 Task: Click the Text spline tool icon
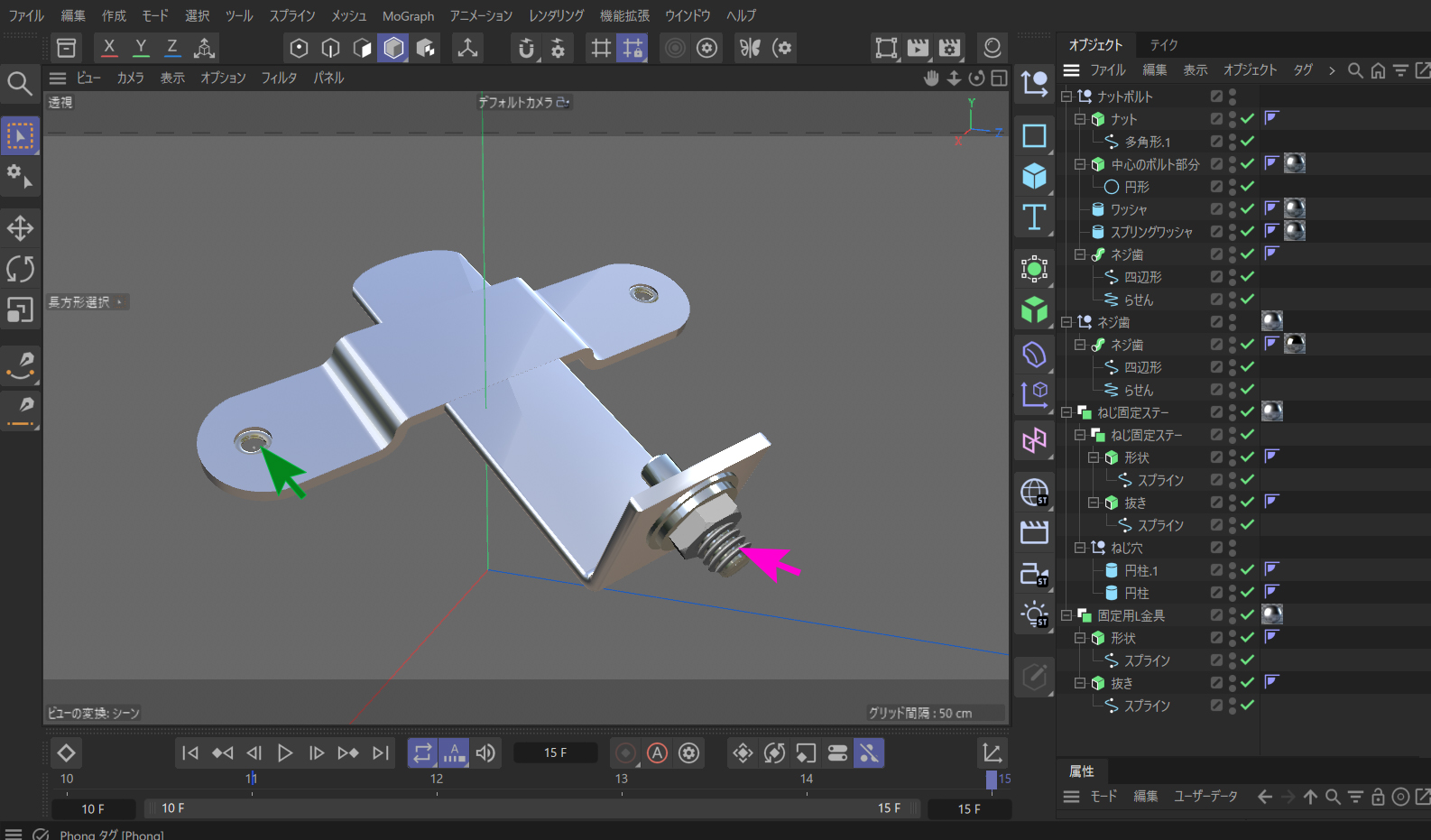[x=1034, y=217]
